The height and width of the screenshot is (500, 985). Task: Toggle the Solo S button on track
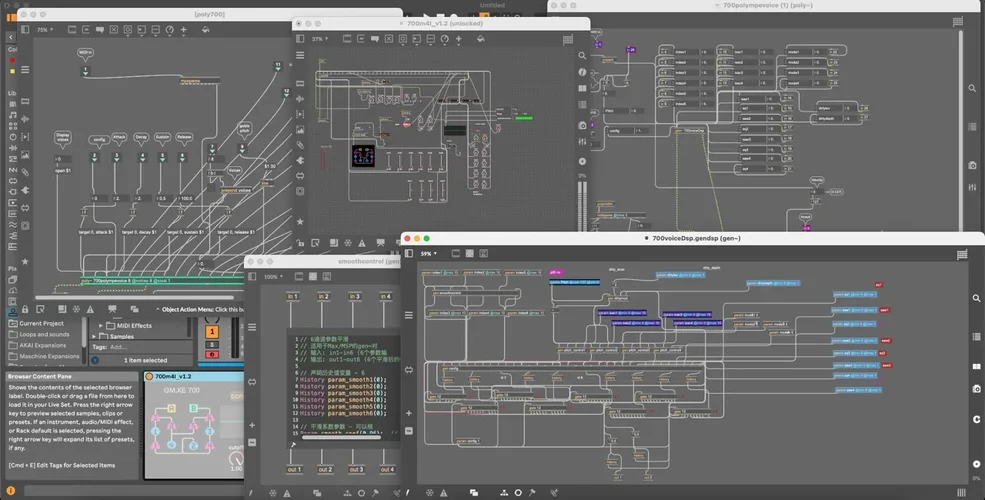tap(211, 343)
